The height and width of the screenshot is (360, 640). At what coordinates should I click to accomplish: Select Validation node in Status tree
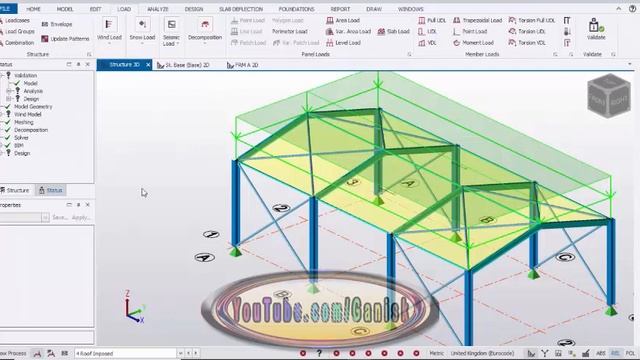pyautogui.click(x=25, y=76)
